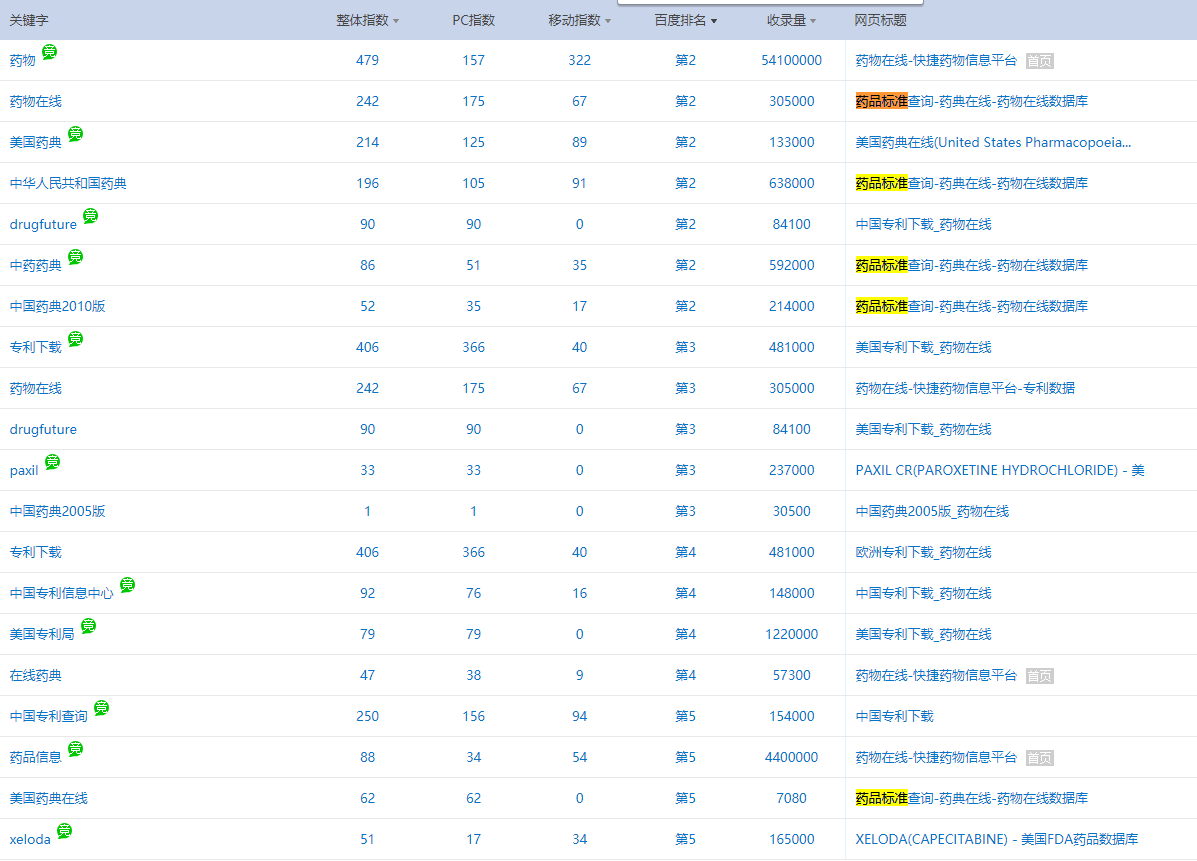The width and height of the screenshot is (1197, 861).
Task: Open page title 中国专利下载 in 中国专利查询 row
Action: tap(894, 717)
